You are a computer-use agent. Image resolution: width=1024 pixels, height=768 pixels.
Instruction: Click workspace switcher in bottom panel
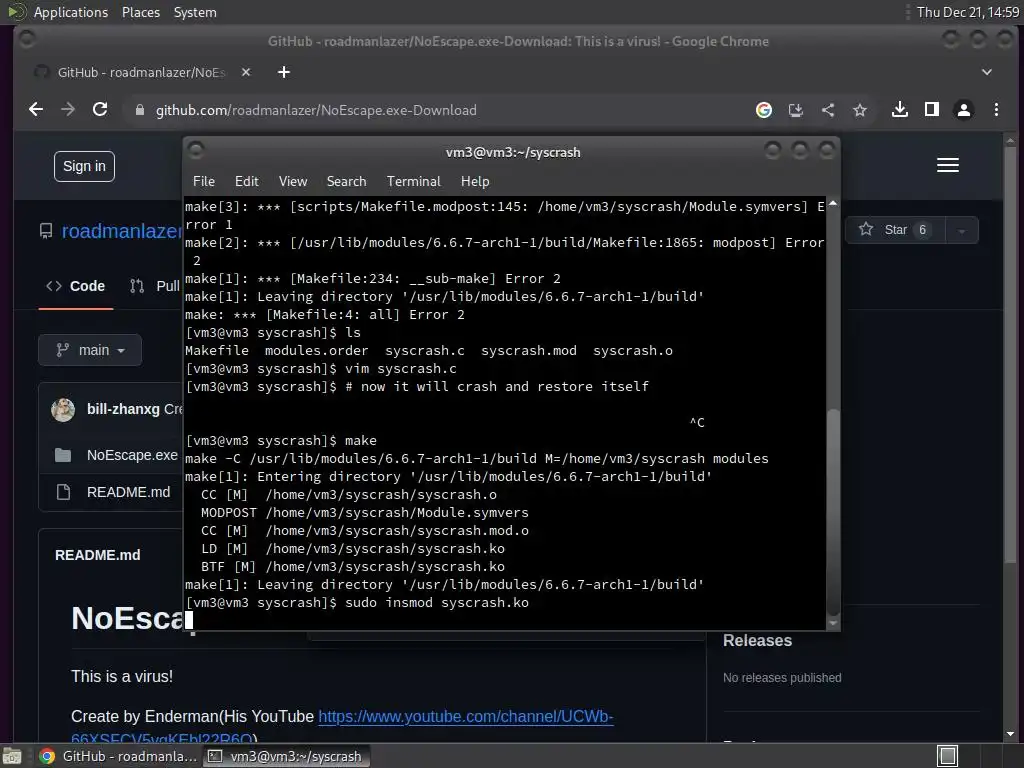(948, 756)
